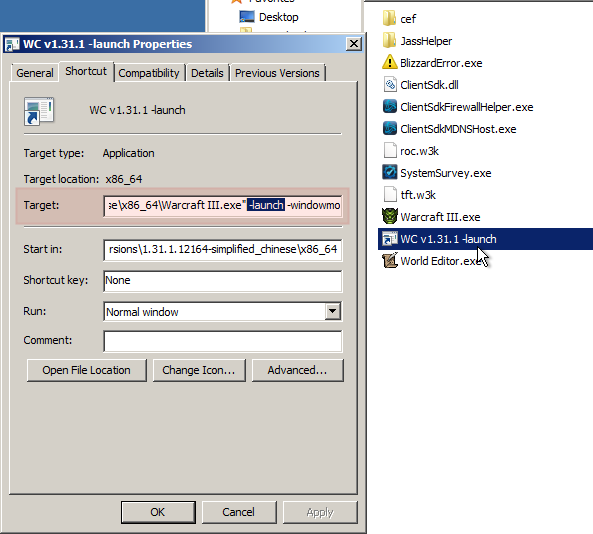This screenshot has height=534, width=593.
Task: Select the SystemSurvey.exe file name
Action: (x=446, y=173)
